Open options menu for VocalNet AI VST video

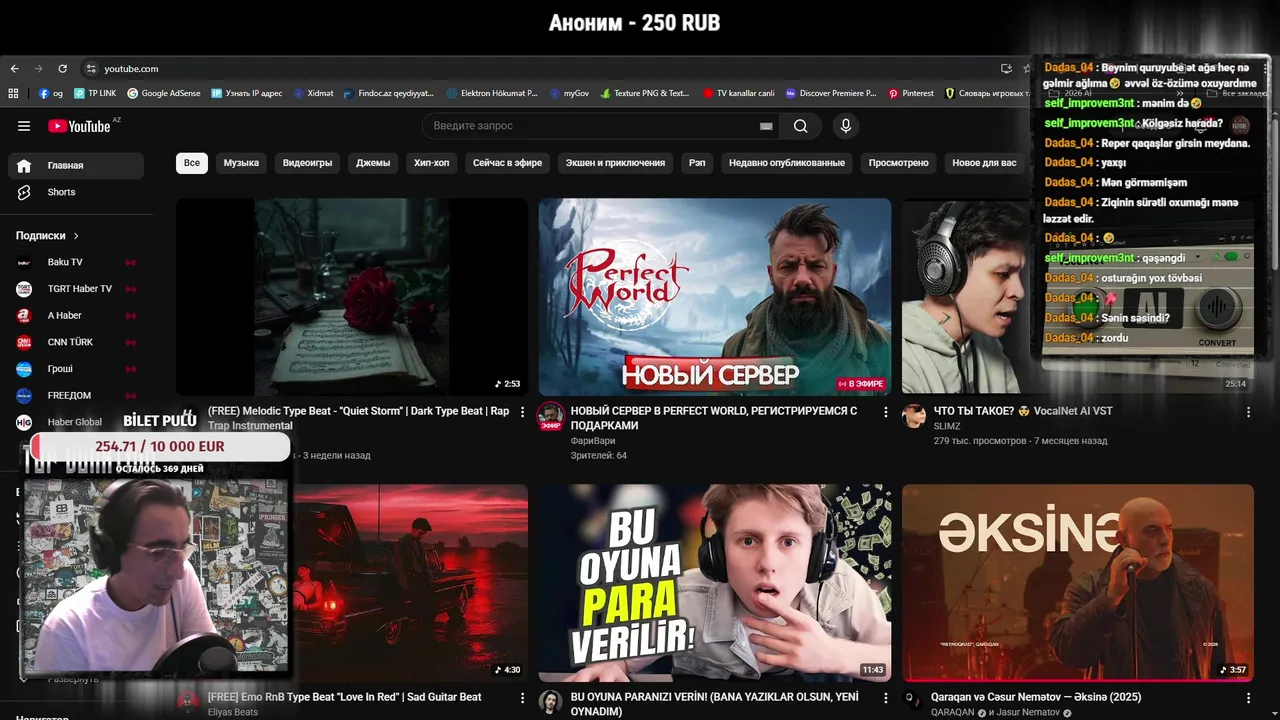[x=1248, y=412]
